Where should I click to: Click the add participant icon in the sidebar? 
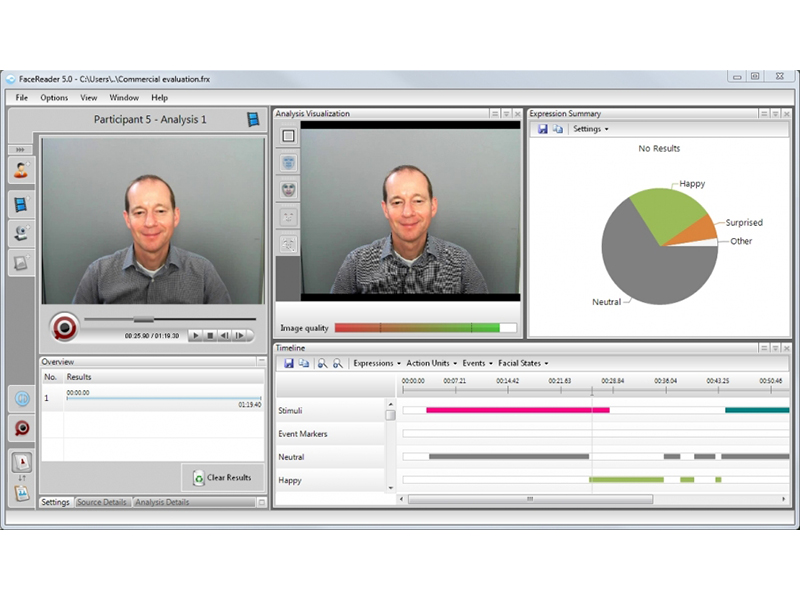point(20,170)
